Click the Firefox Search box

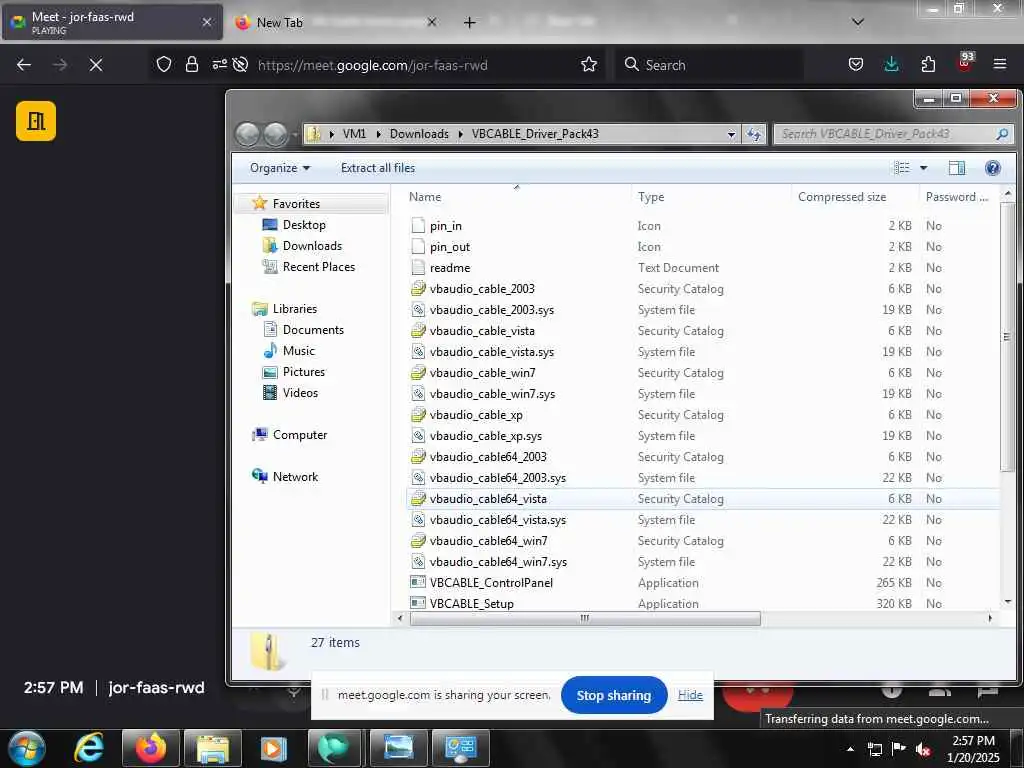(709, 65)
